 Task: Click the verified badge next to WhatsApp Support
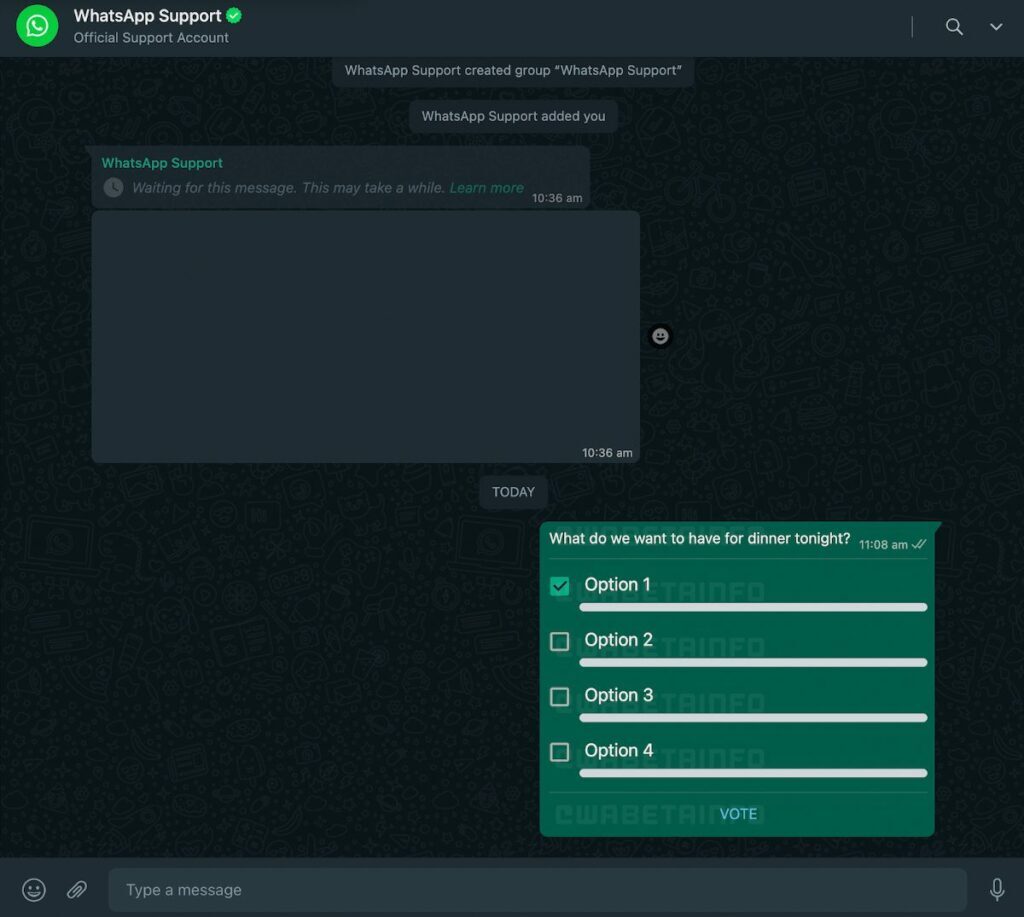[234, 16]
